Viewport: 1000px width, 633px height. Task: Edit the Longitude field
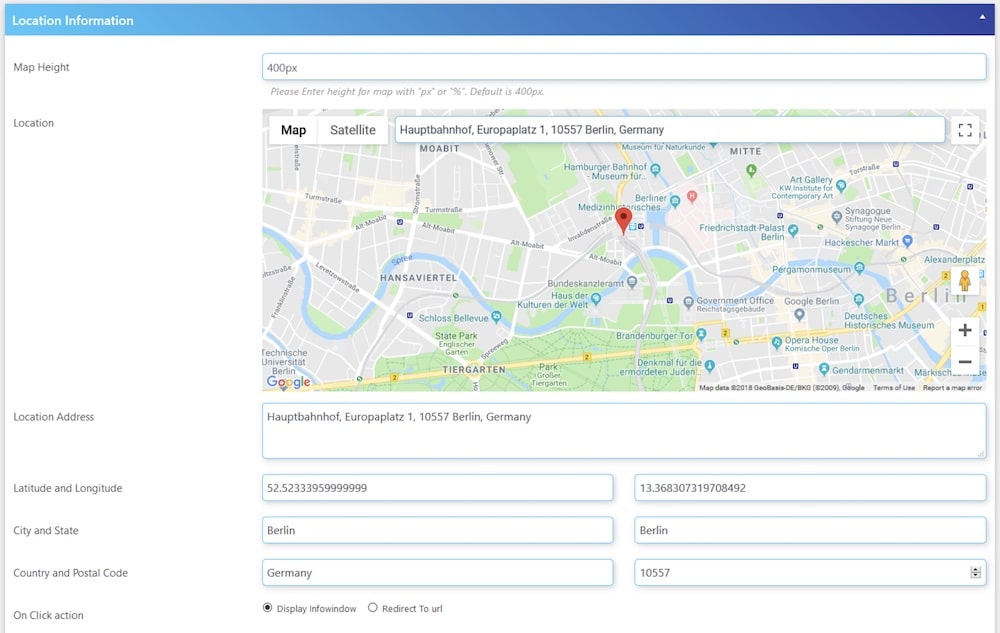tap(810, 488)
